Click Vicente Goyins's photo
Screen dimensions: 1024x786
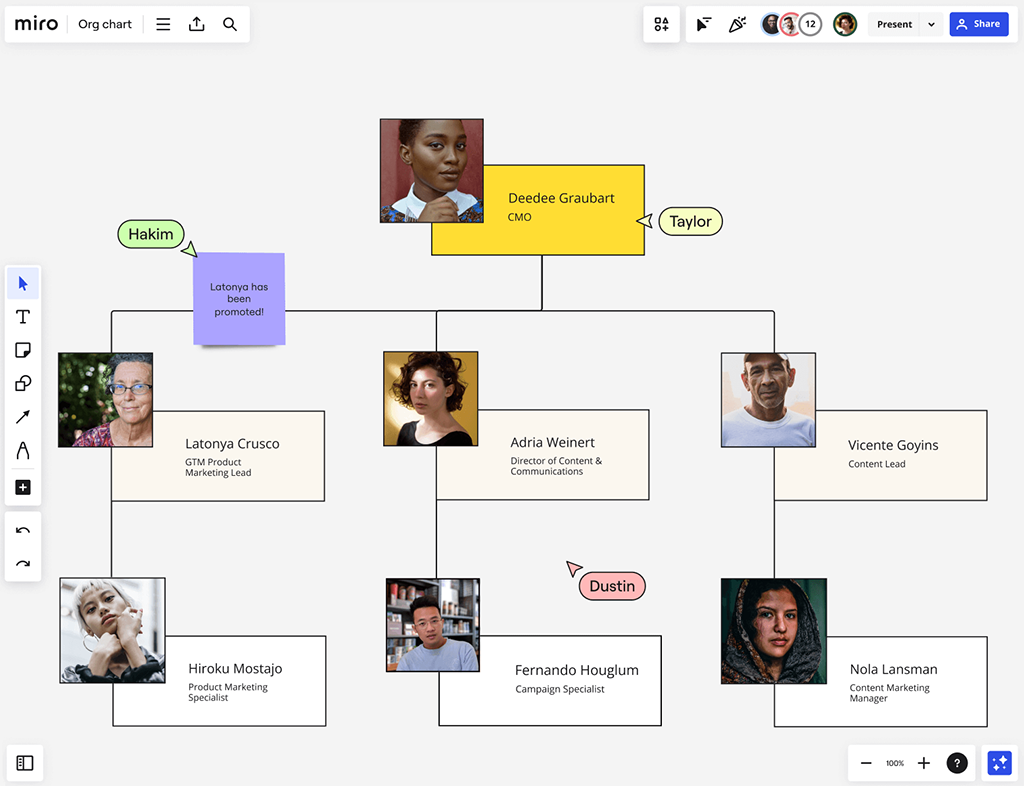coord(768,400)
